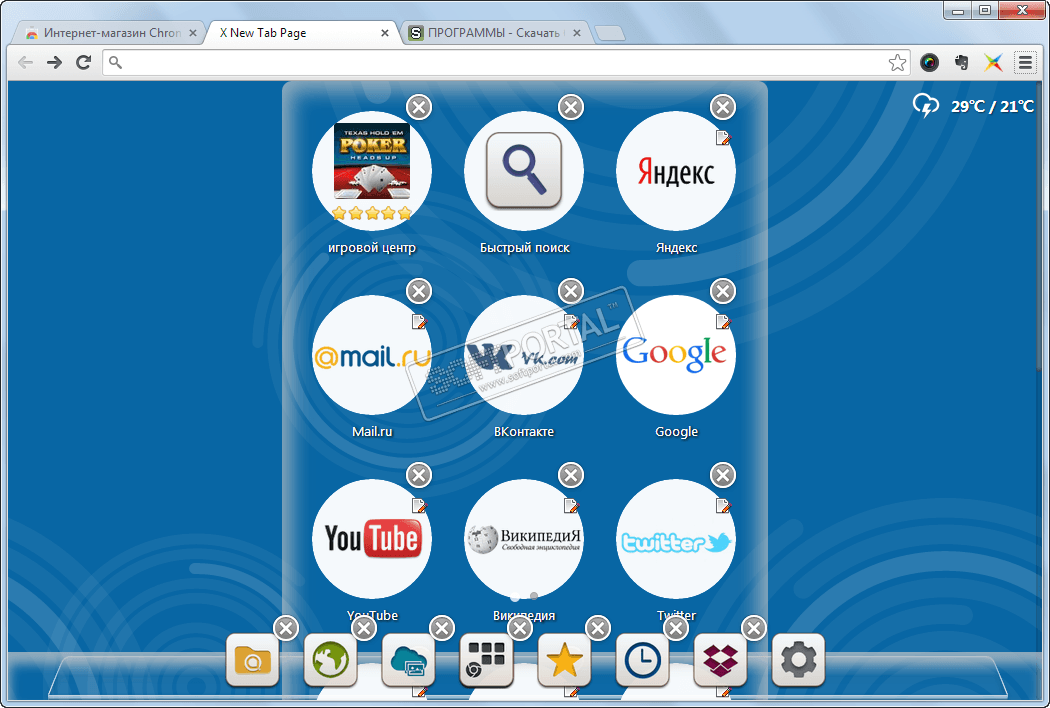The height and width of the screenshot is (708, 1050).
Task: Bookmark this page with the star
Action: [x=897, y=63]
